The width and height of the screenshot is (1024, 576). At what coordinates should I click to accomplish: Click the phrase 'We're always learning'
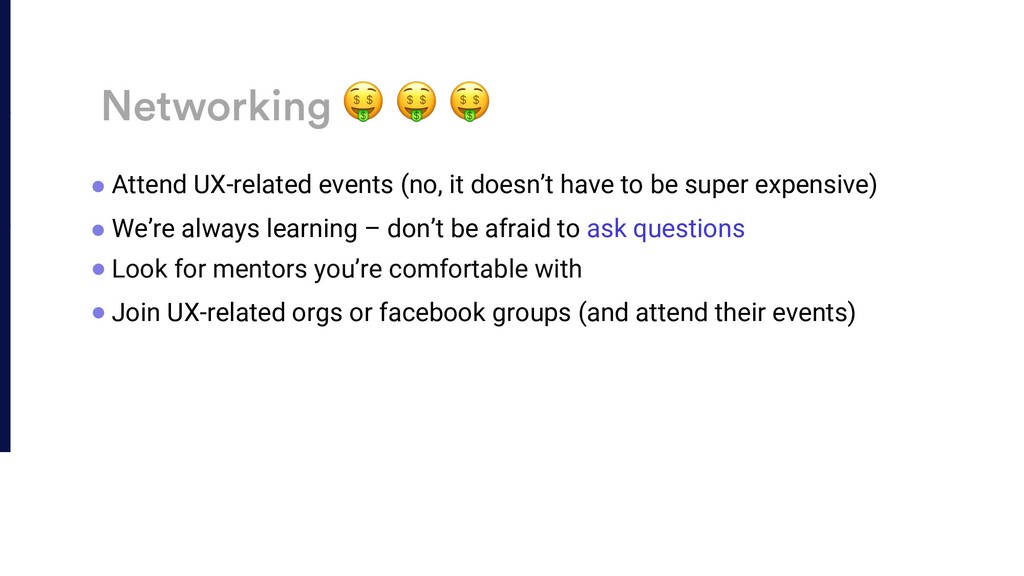[x=234, y=229]
